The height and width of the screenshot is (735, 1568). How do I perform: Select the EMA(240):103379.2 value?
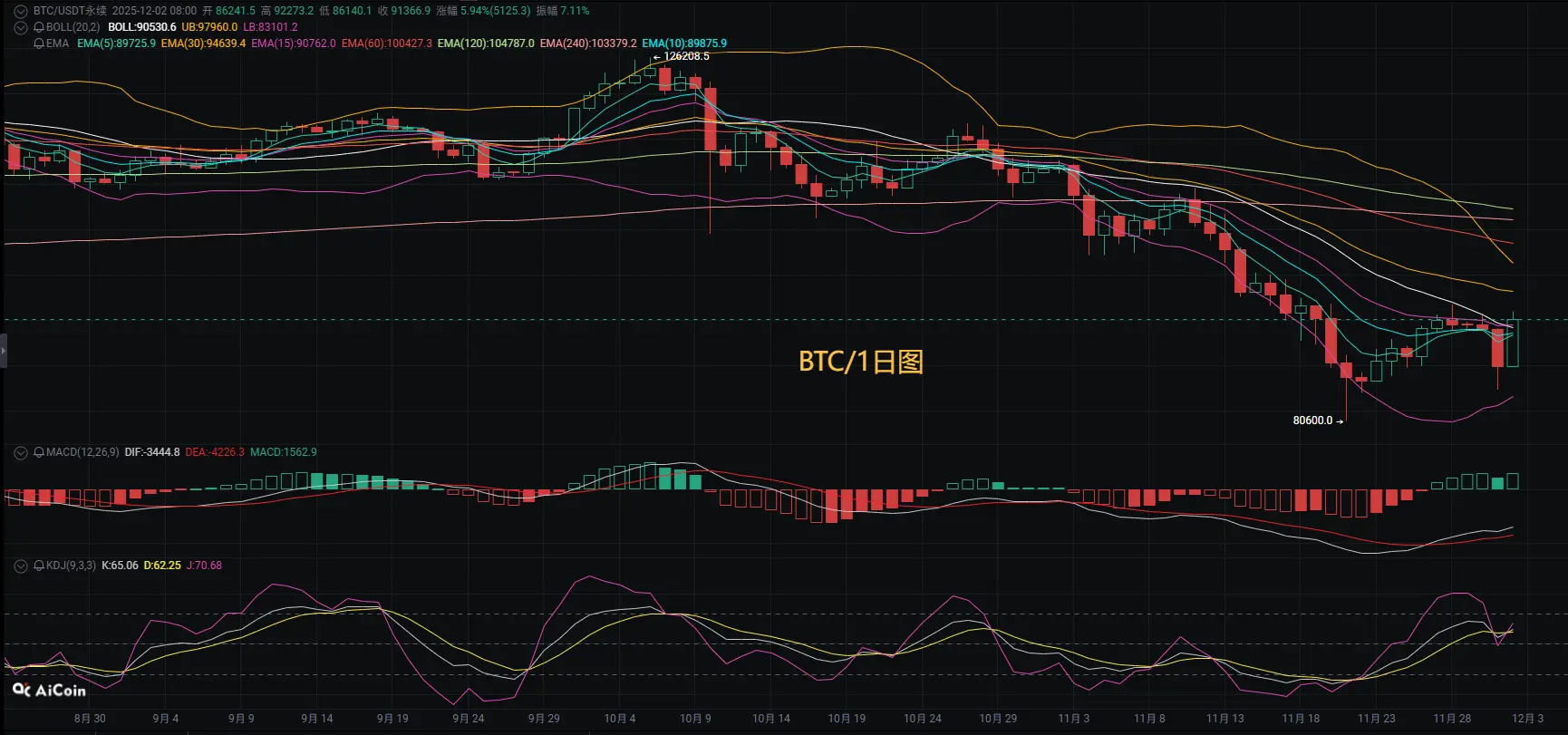pos(588,44)
